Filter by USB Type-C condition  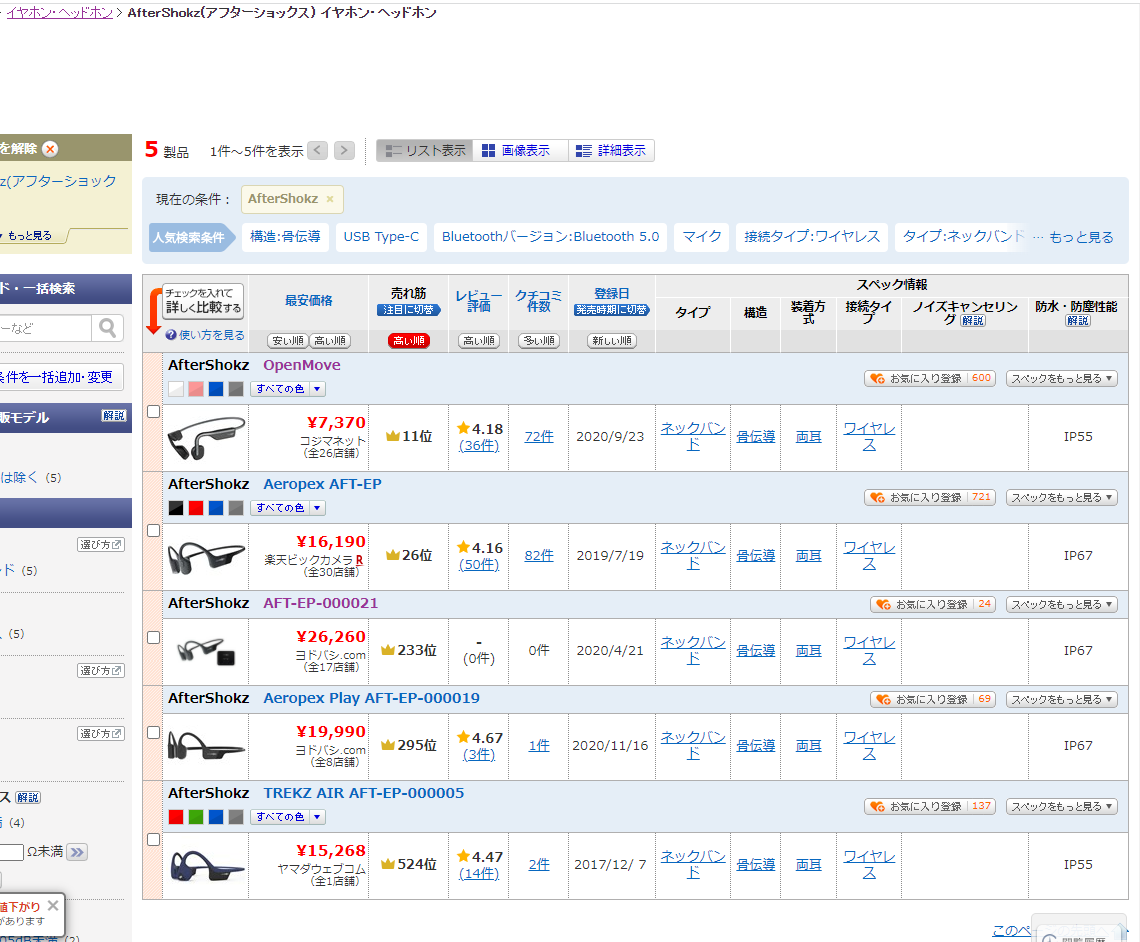(x=381, y=237)
